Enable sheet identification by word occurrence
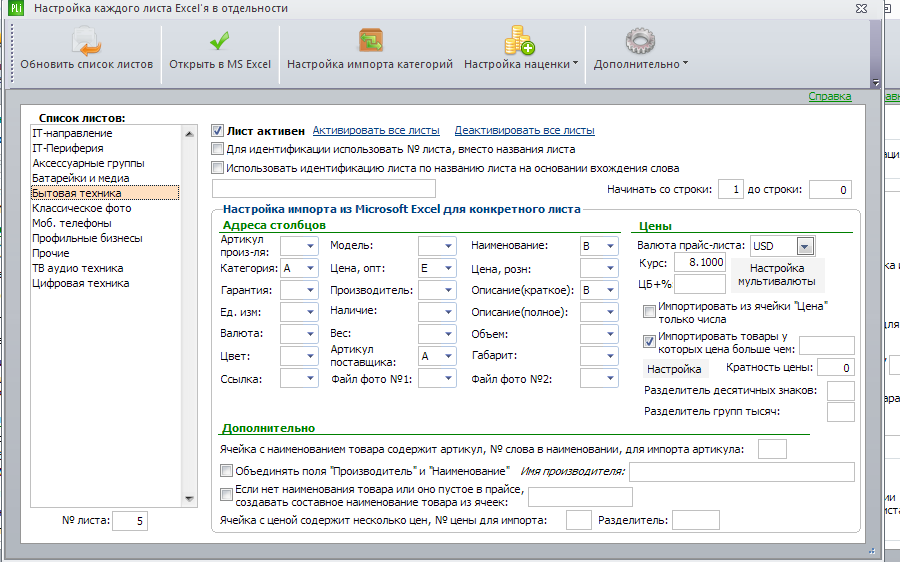 pyautogui.click(x=217, y=168)
